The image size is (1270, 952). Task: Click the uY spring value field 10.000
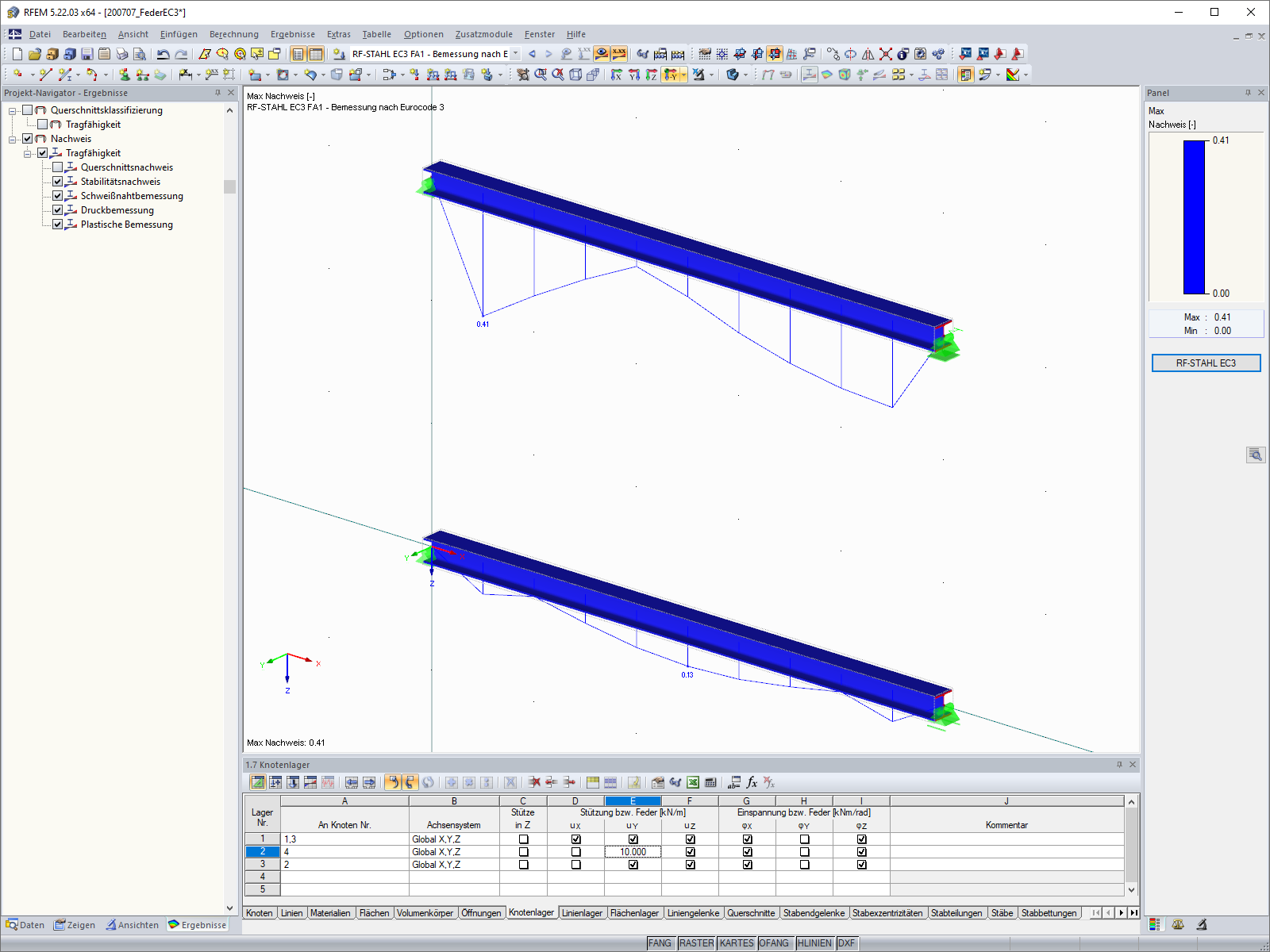coord(633,852)
